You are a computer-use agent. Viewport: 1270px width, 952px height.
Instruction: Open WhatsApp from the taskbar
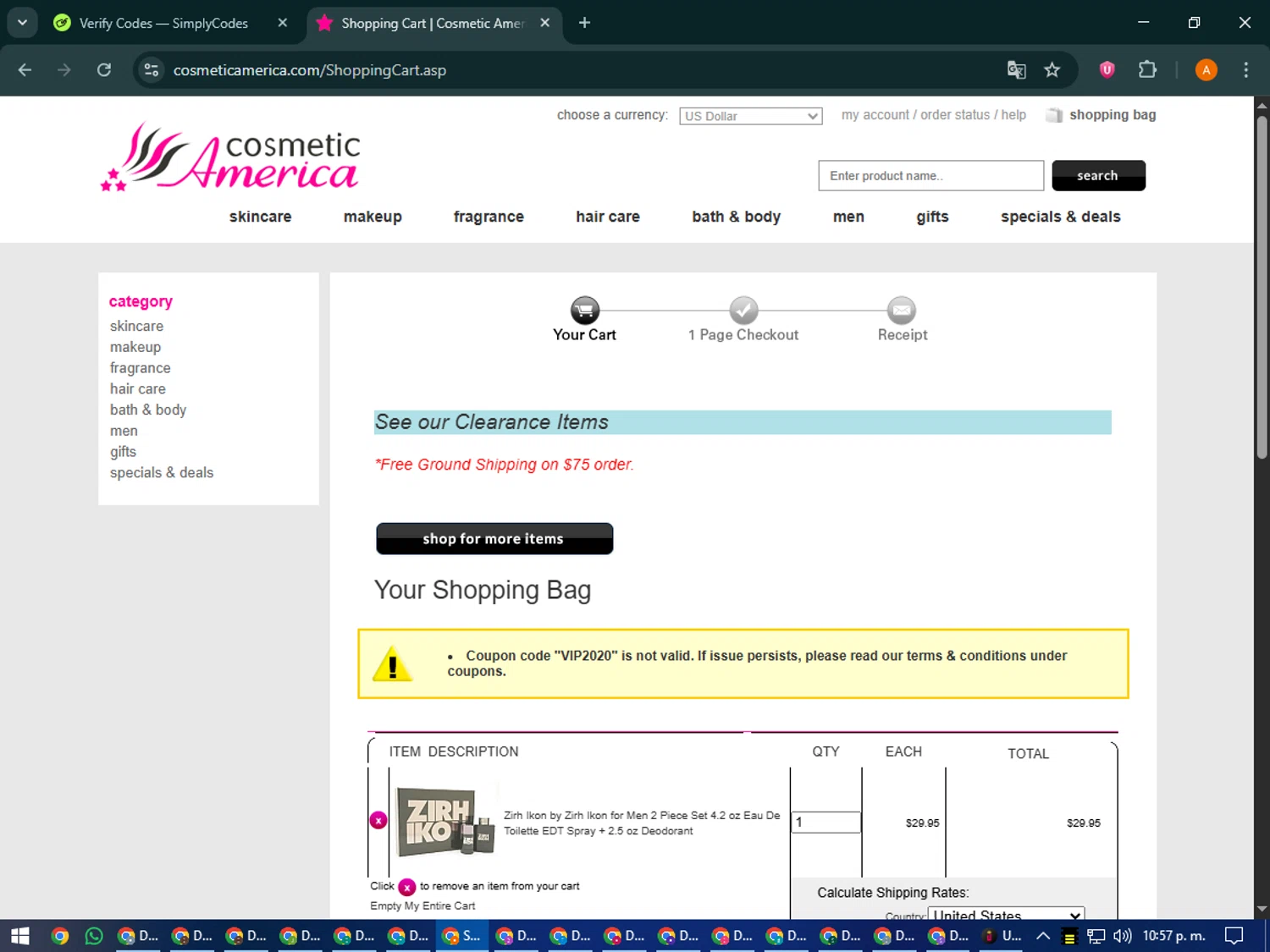94,936
